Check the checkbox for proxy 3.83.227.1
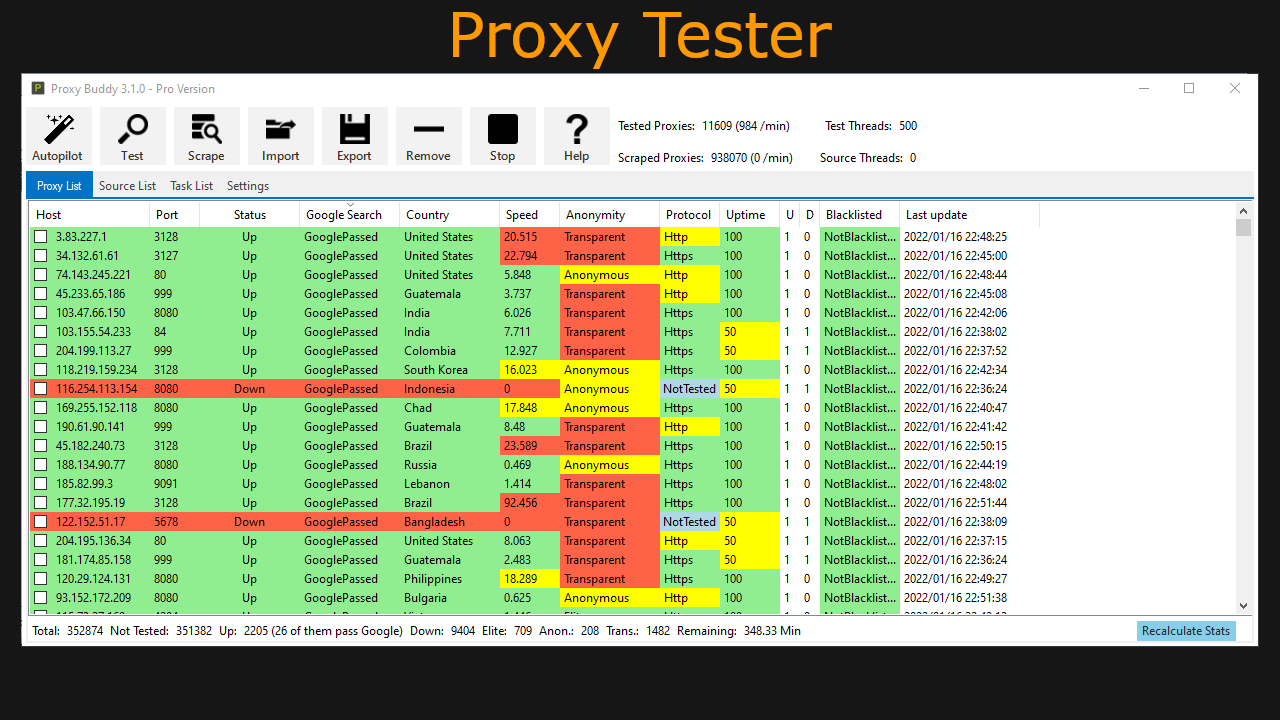Screen dimensions: 1280x720 tap(38, 236)
